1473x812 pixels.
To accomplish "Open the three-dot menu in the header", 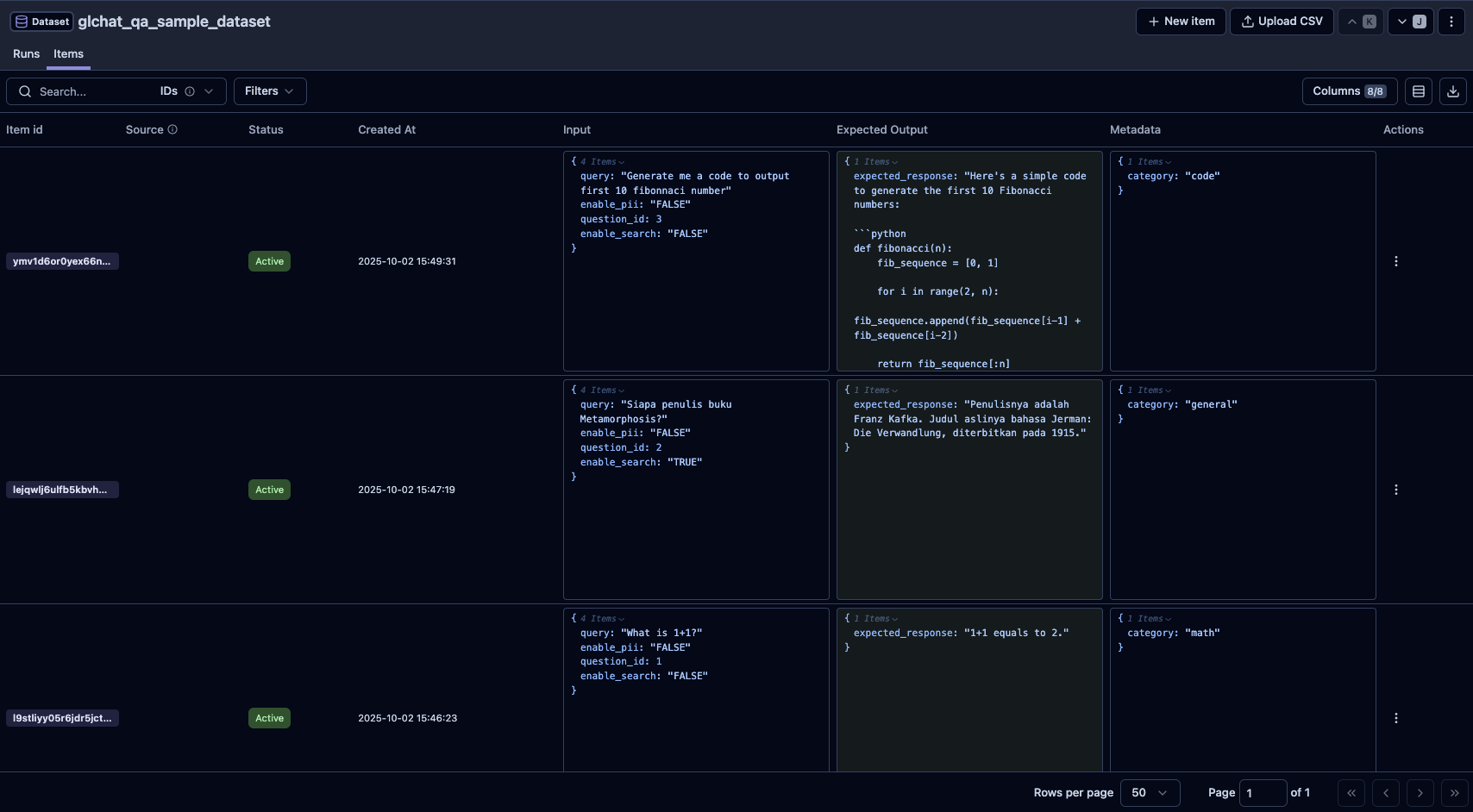I will [x=1451, y=22].
